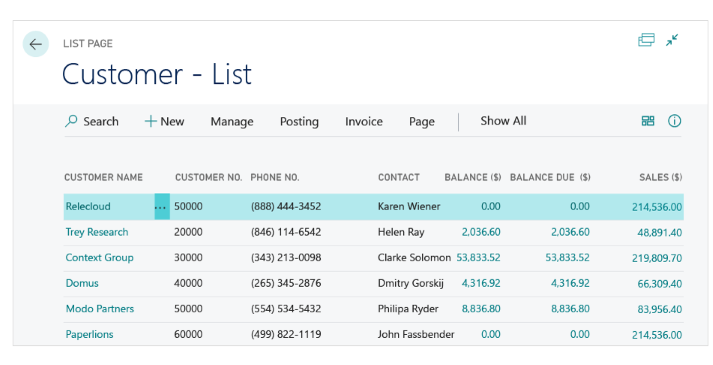713x365 pixels.
Task: Open the Page menu
Action: [422, 122]
